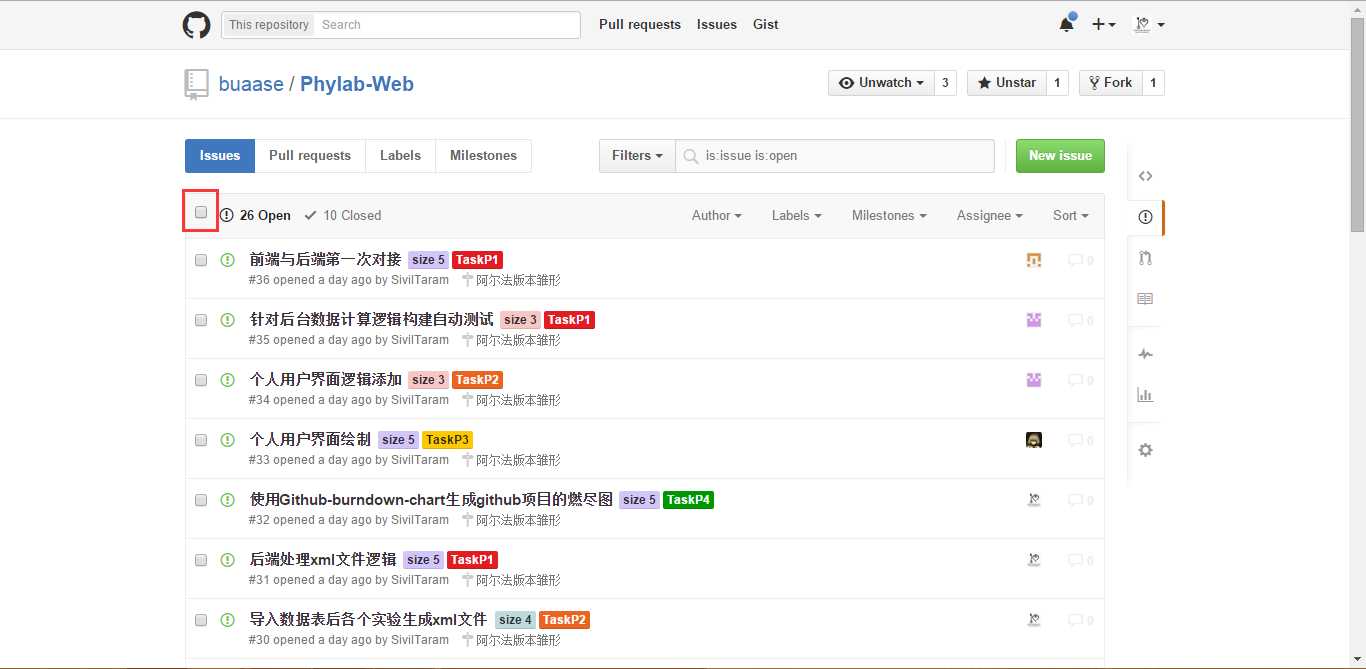Viewport: 1366px width, 669px height.
Task: Click the open-issue icon on issue #35
Action: [227, 320]
